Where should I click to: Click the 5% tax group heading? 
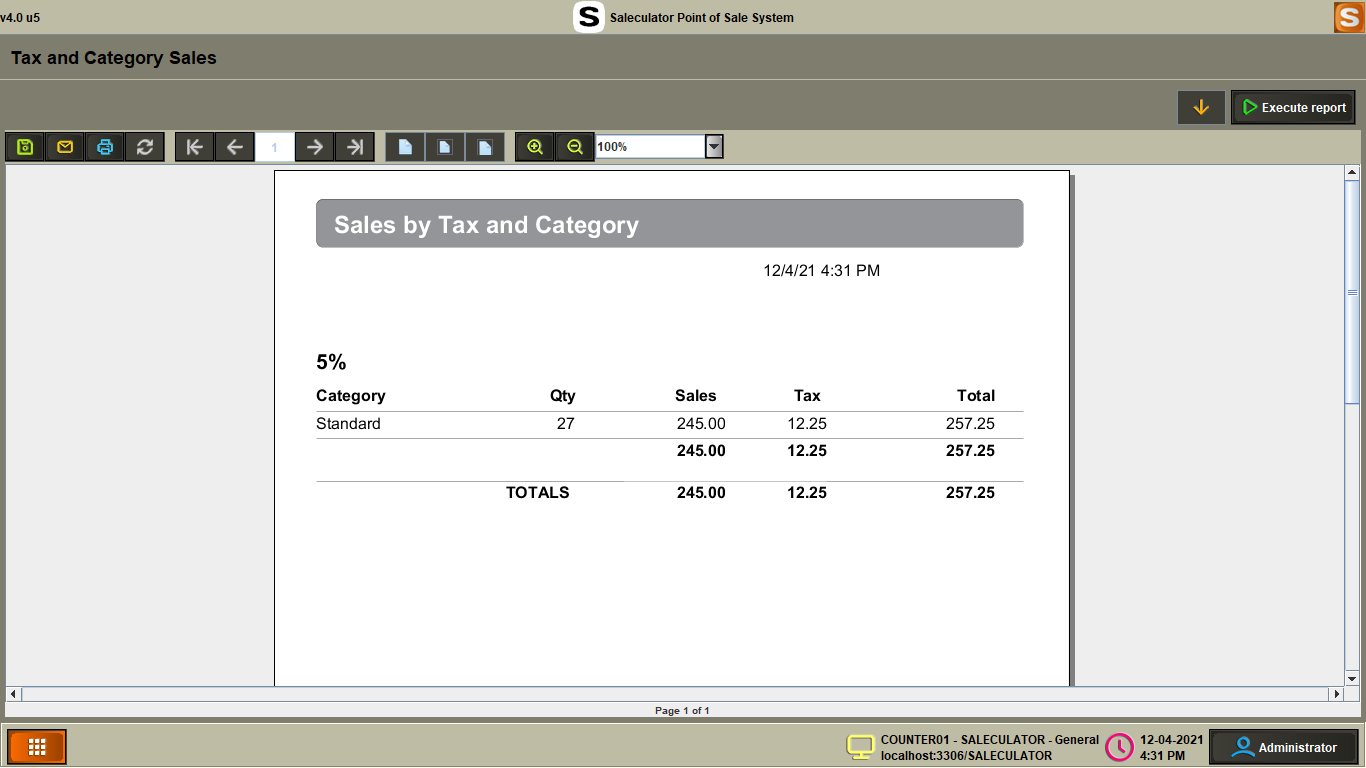(x=331, y=362)
